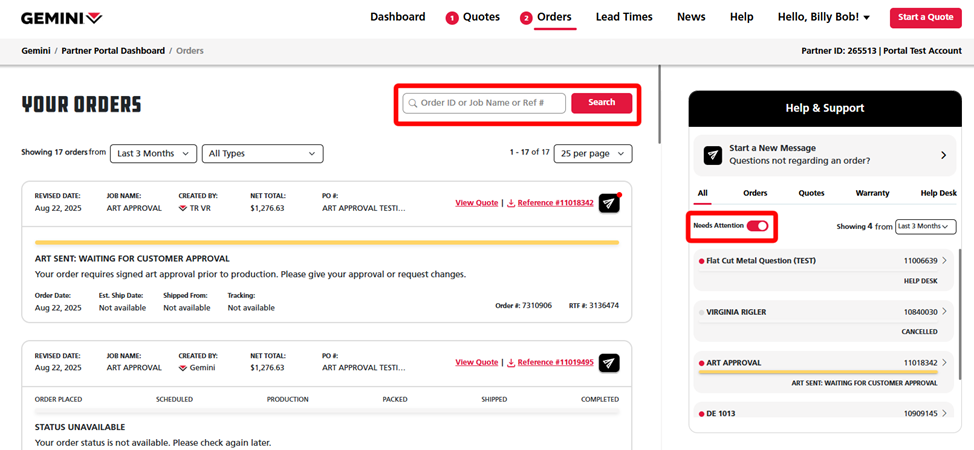Screen dimensions: 974x450
Task: Switch to the Warranty tab in Help & Support
Action: click(872, 193)
